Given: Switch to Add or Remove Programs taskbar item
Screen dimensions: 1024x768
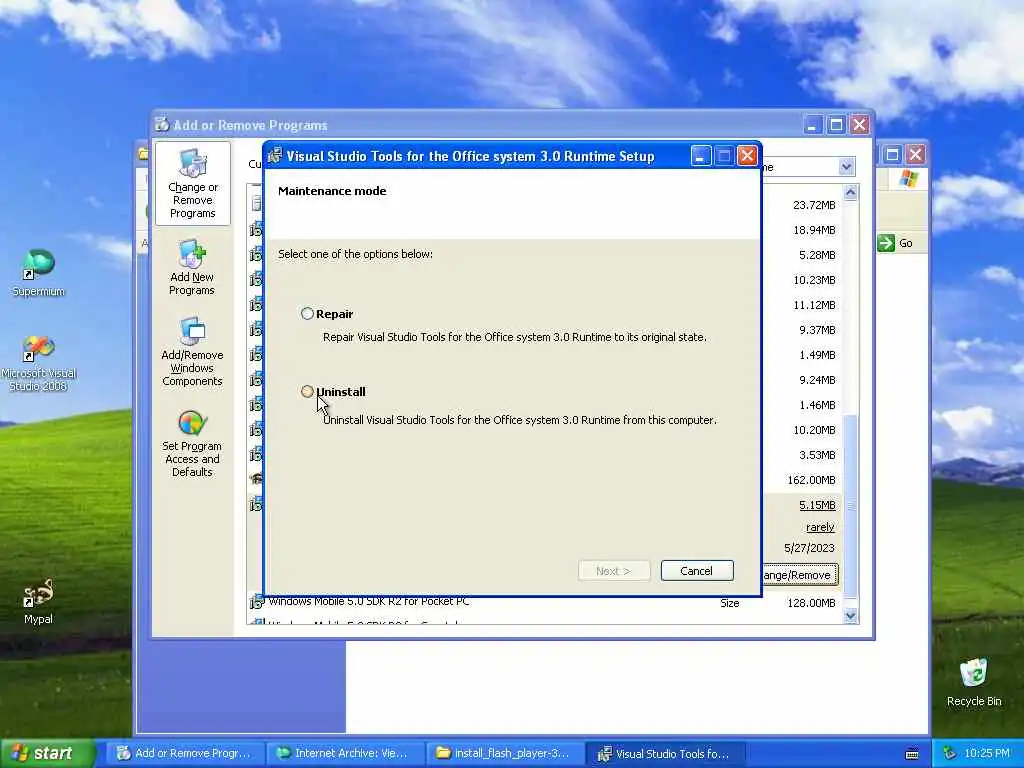Looking at the screenshot, I should point(185,753).
